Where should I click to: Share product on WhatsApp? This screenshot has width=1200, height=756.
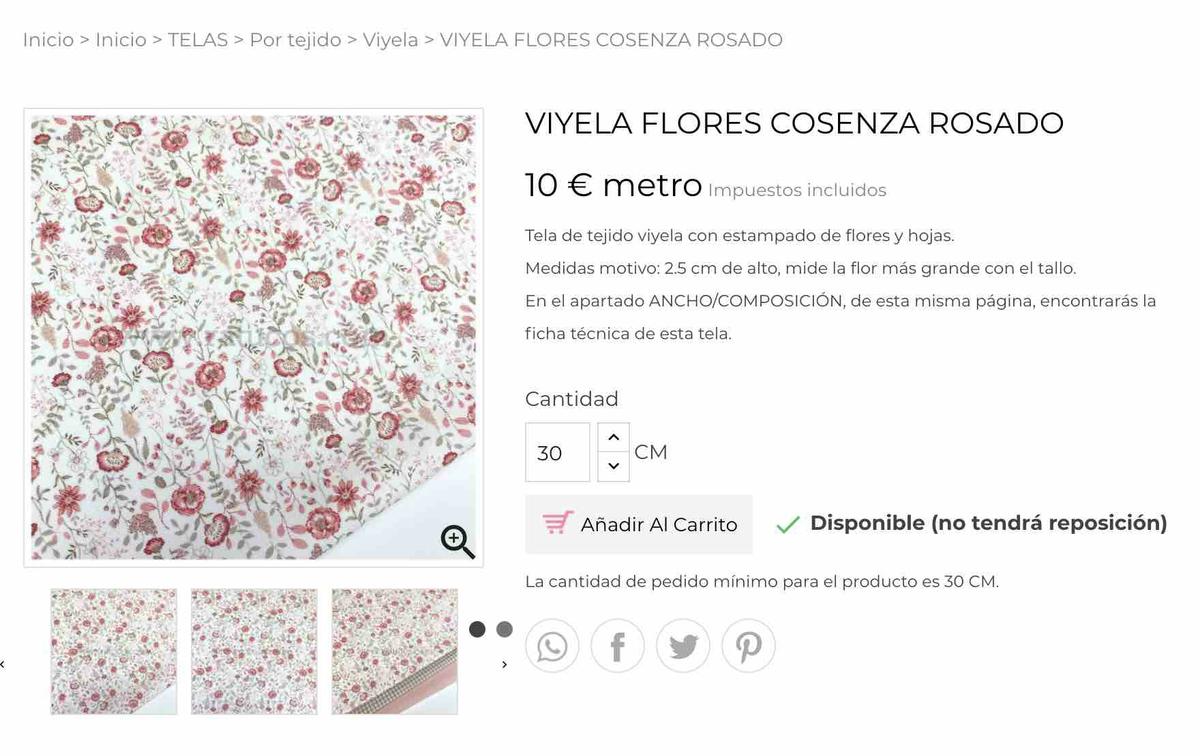pyautogui.click(x=552, y=646)
